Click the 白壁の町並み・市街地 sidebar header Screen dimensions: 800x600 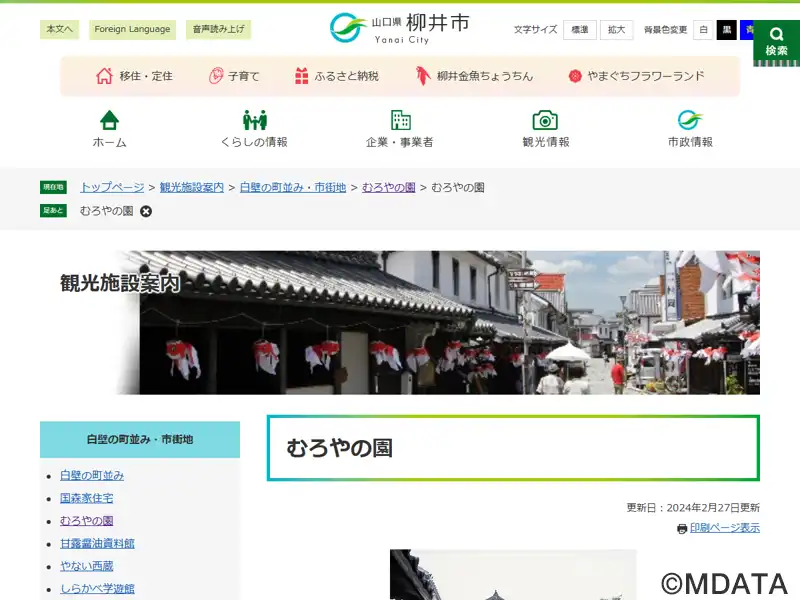coord(140,439)
